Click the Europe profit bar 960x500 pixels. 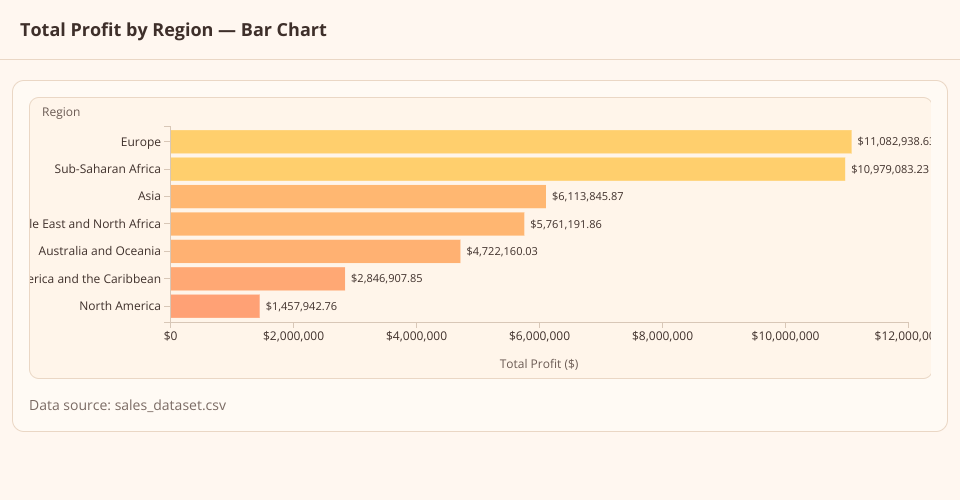pos(511,142)
